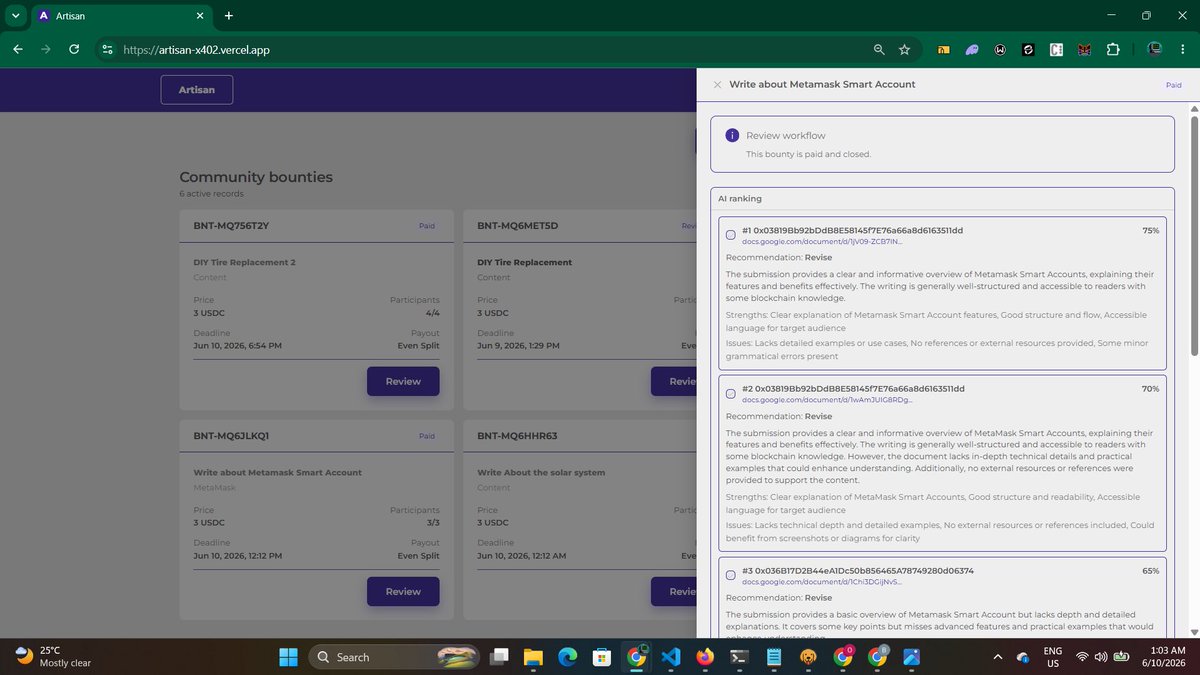Open the #3 submission Google Docs link
This screenshot has height=675, width=1200.
[x=822, y=581]
